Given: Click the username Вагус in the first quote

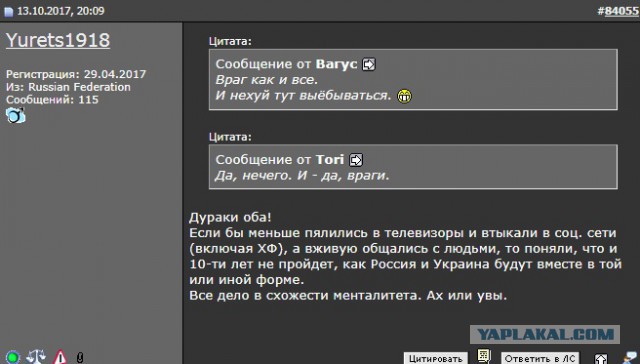Looking at the screenshot, I should point(336,64).
